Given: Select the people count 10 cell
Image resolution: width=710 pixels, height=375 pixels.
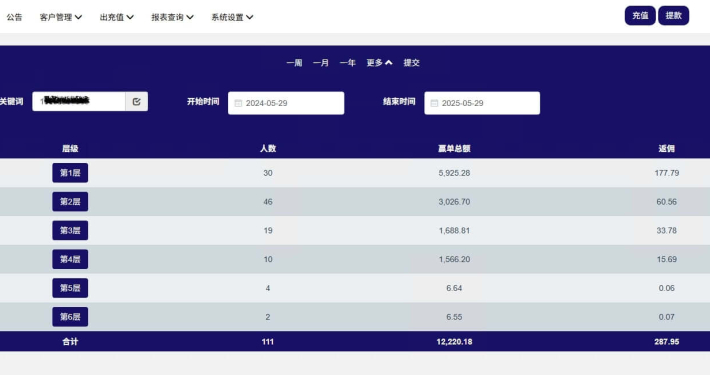Looking at the screenshot, I should (268, 260).
